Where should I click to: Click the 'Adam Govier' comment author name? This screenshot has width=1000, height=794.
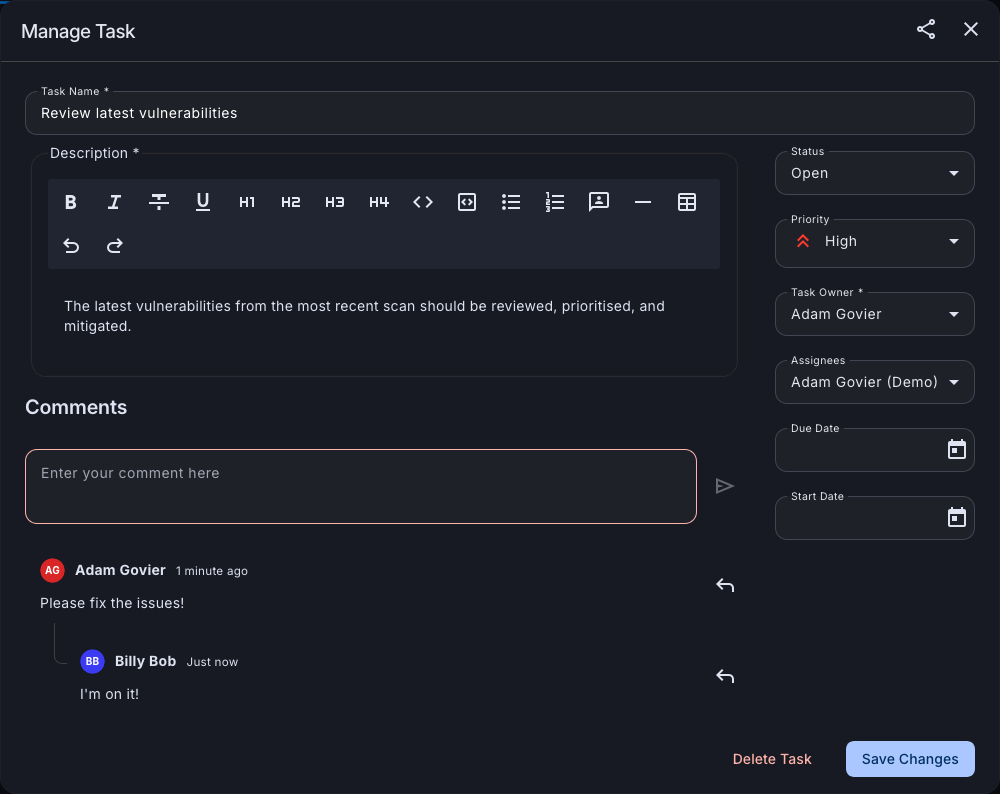coord(121,570)
